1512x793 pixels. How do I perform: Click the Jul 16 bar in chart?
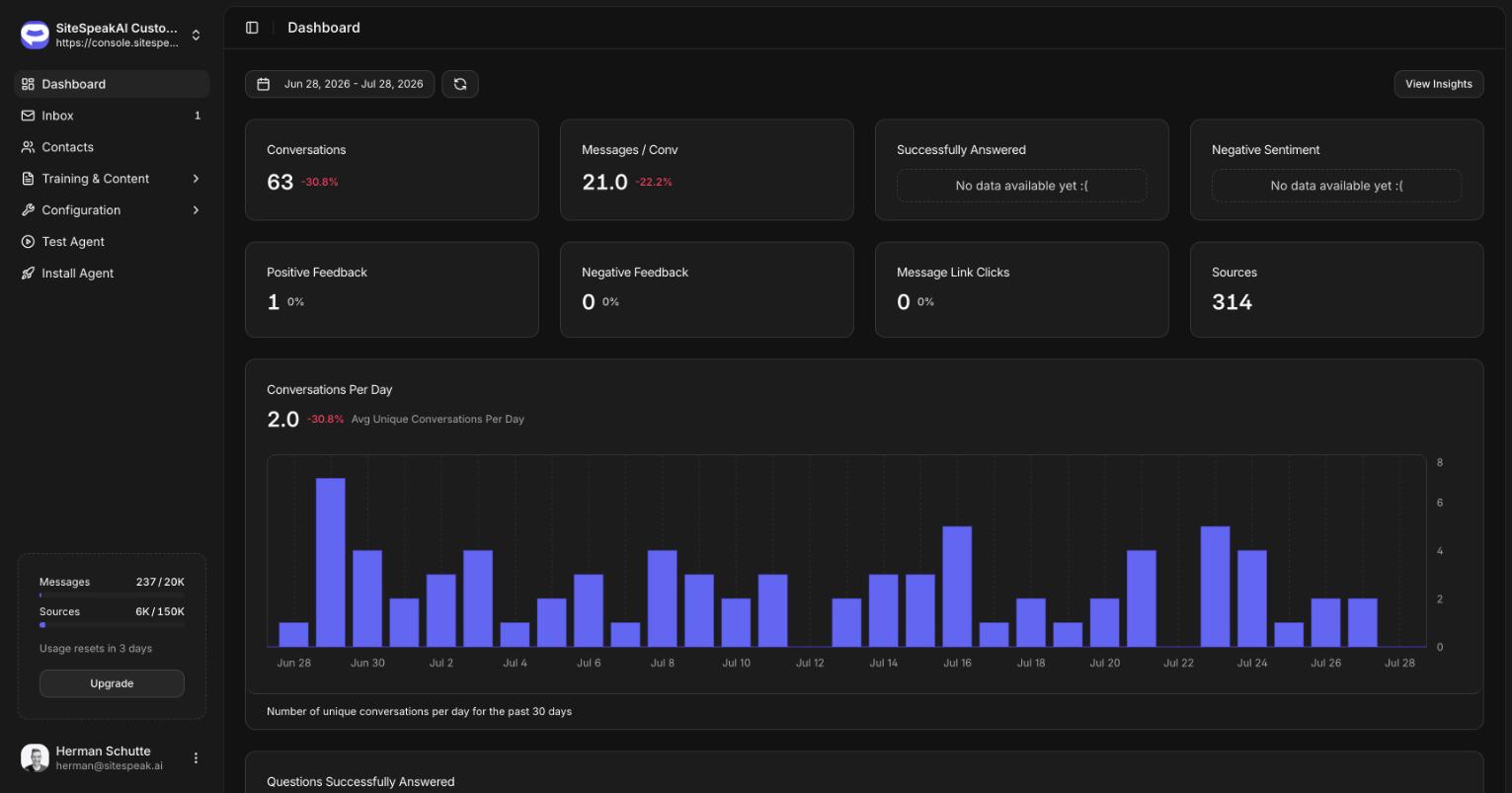click(x=957, y=587)
